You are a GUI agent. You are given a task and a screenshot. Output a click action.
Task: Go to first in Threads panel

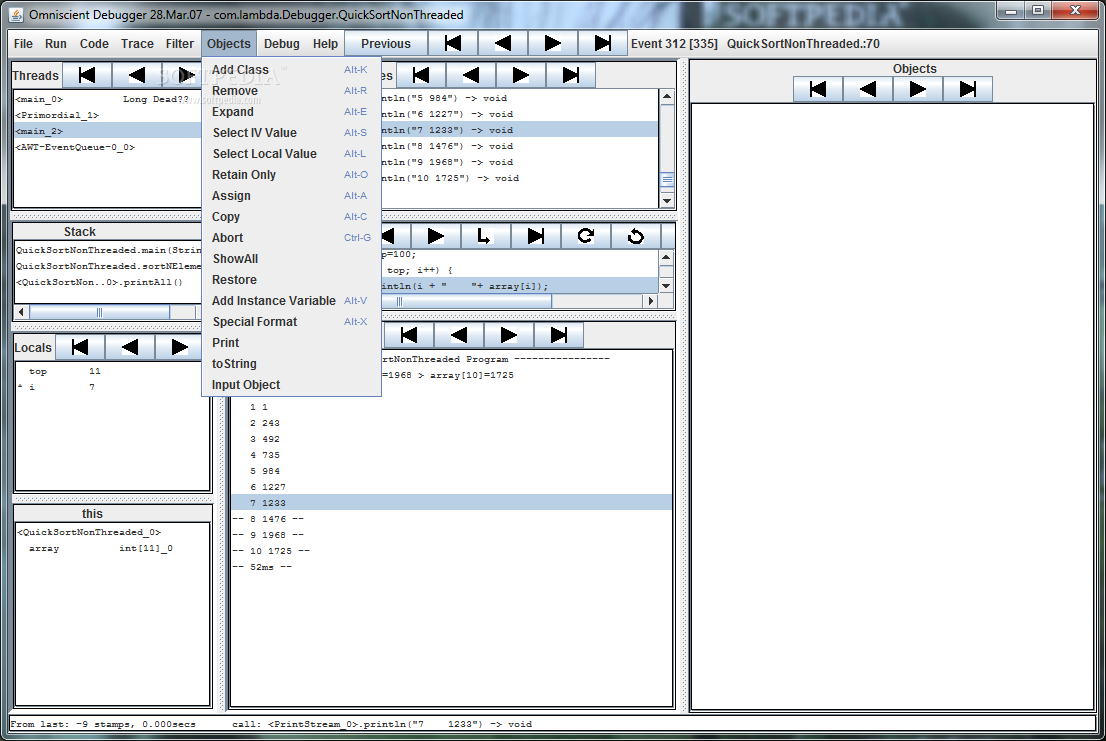87,75
